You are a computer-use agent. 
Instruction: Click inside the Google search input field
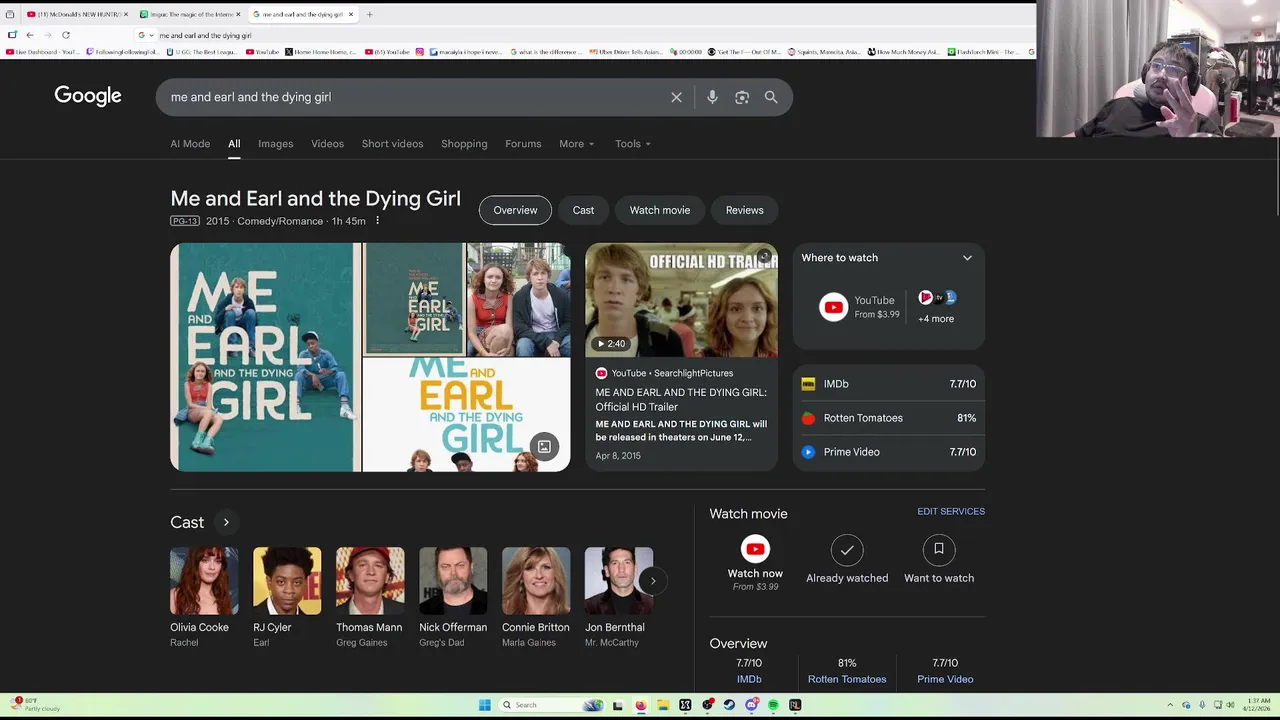pyautogui.click(x=415, y=97)
